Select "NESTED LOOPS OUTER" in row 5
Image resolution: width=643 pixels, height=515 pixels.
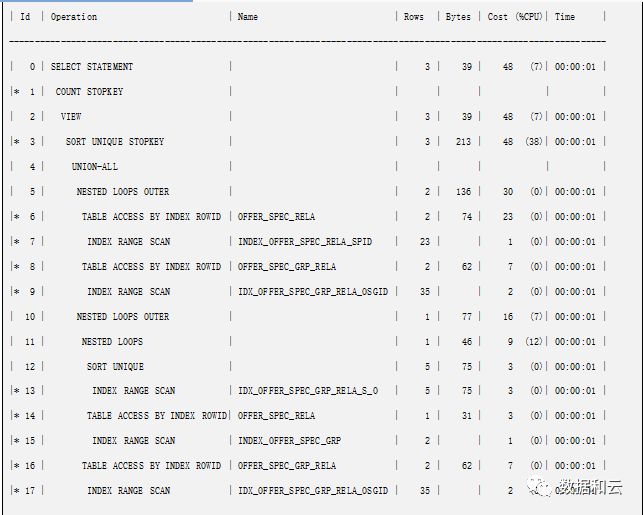tap(123, 192)
